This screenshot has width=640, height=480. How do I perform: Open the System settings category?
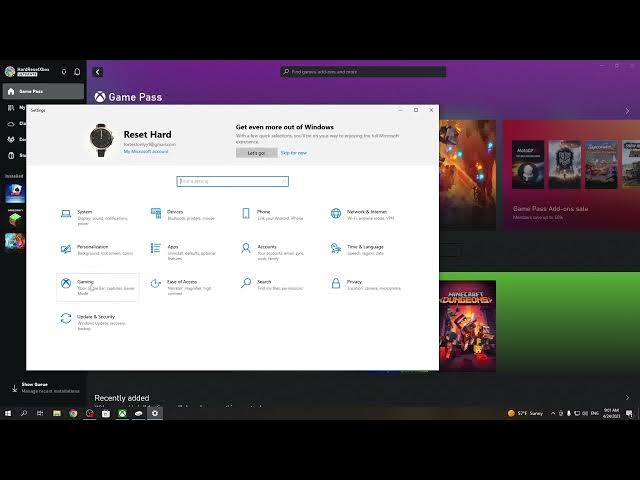click(97, 218)
